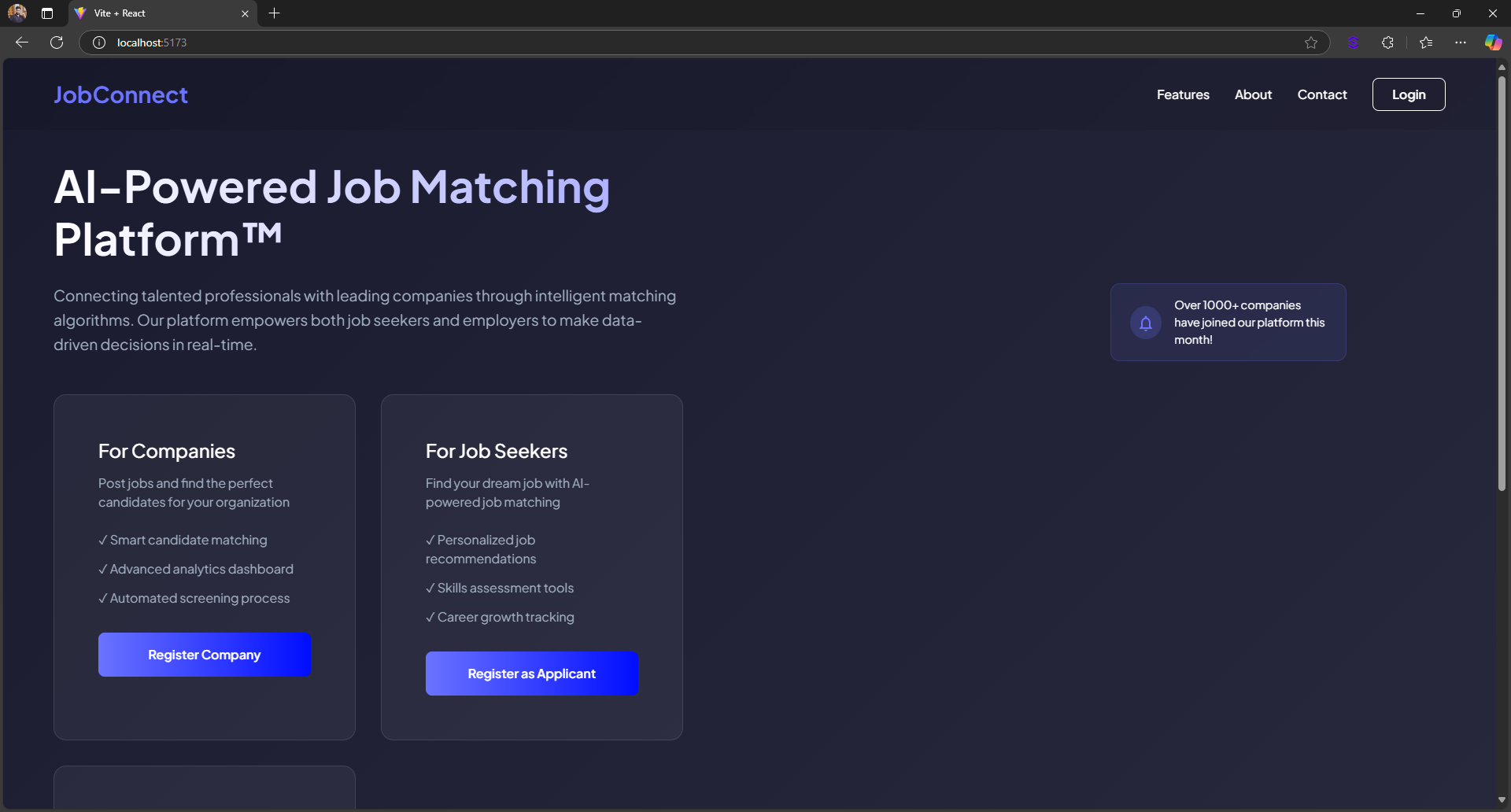Click the scrollbar up arrow
Image resolution: width=1511 pixels, height=812 pixels.
pos(1502,68)
